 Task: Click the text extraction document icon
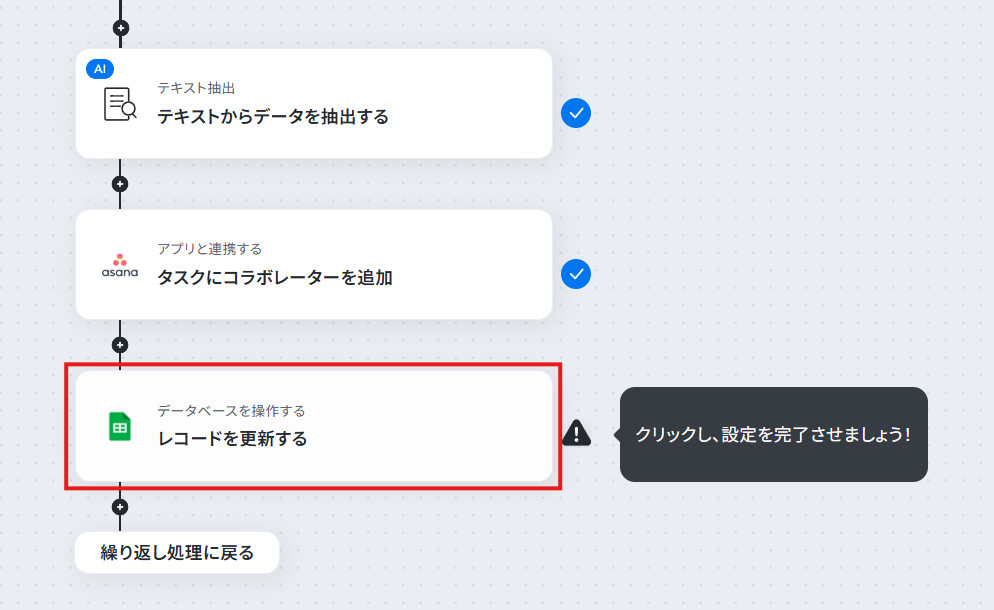(x=120, y=104)
